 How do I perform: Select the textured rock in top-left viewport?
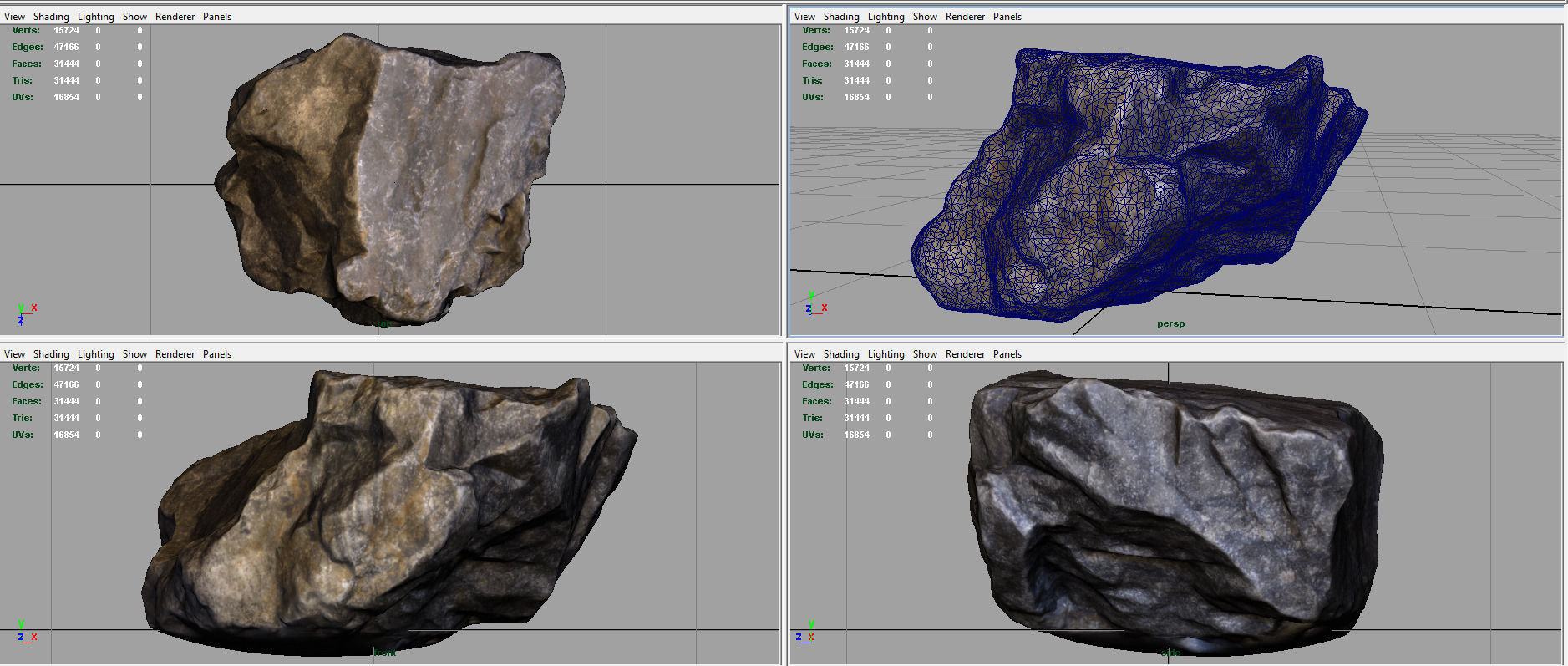[x=390, y=178]
